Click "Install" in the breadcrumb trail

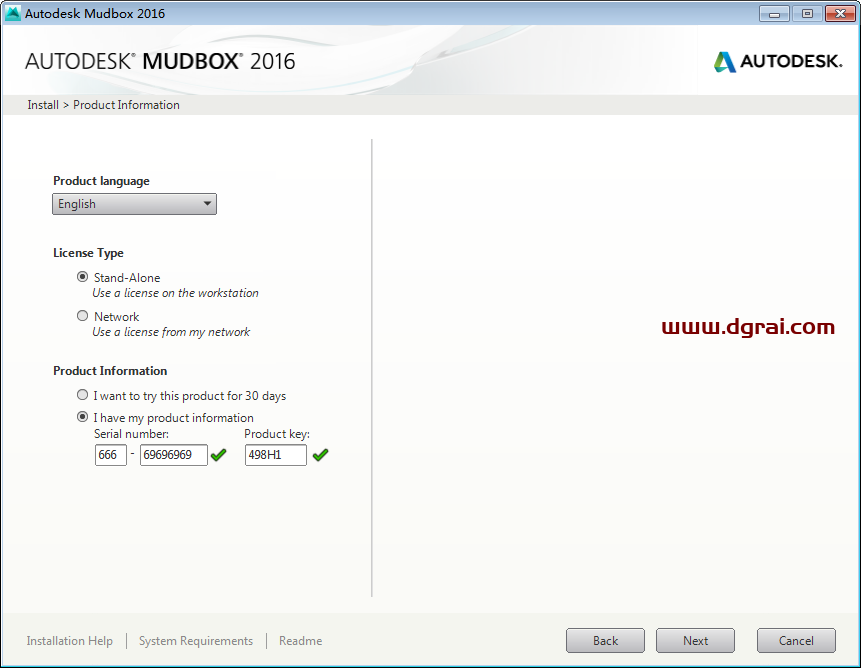[42, 104]
